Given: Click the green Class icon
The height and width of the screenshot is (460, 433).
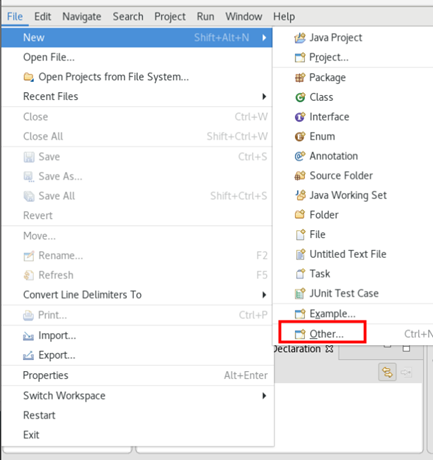Looking at the screenshot, I should click(x=300, y=97).
